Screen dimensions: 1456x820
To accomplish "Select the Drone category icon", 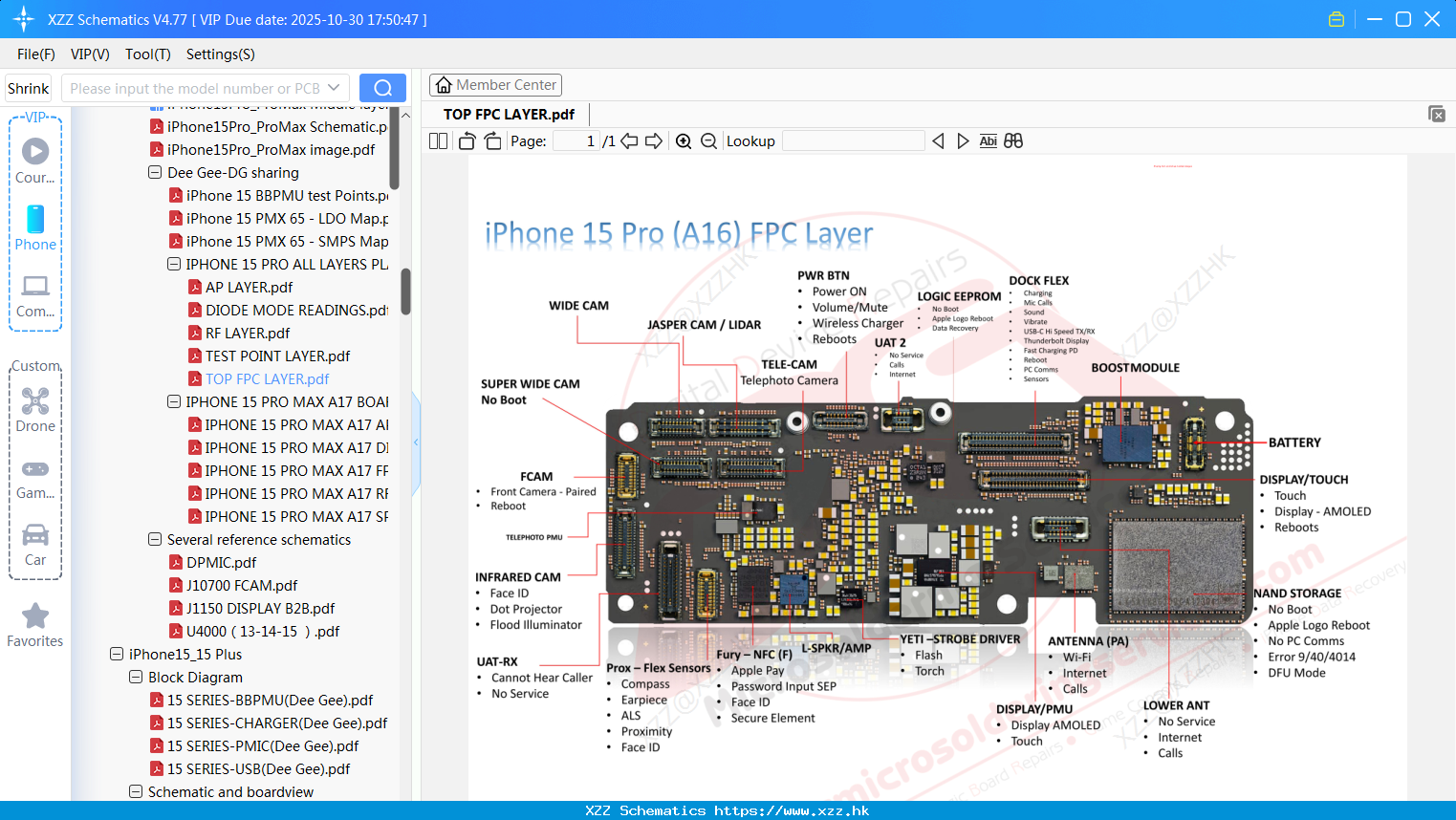I will (35, 400).
